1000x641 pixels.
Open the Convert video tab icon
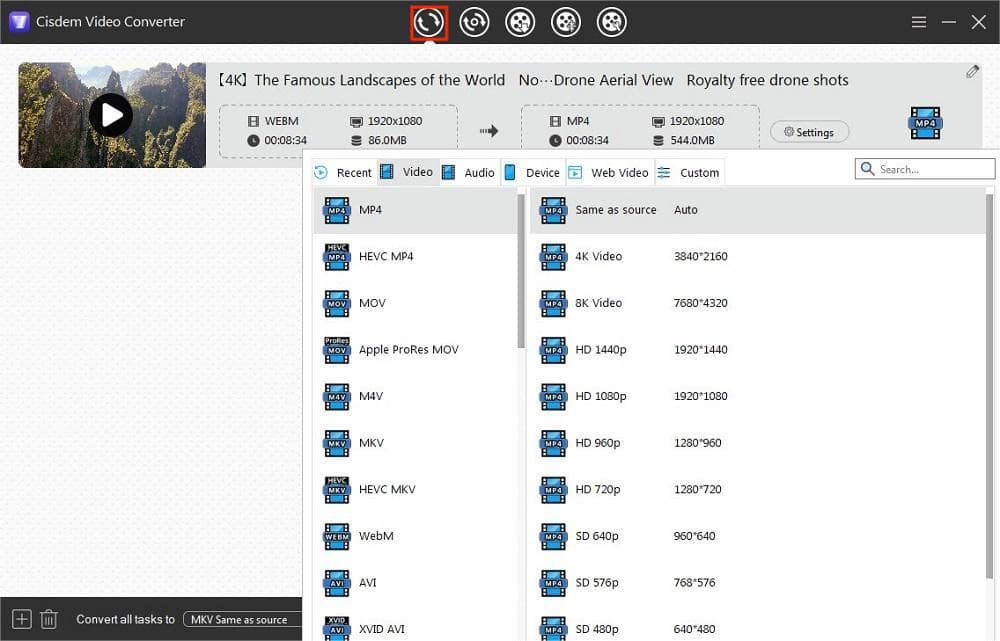tap(429, 22)
